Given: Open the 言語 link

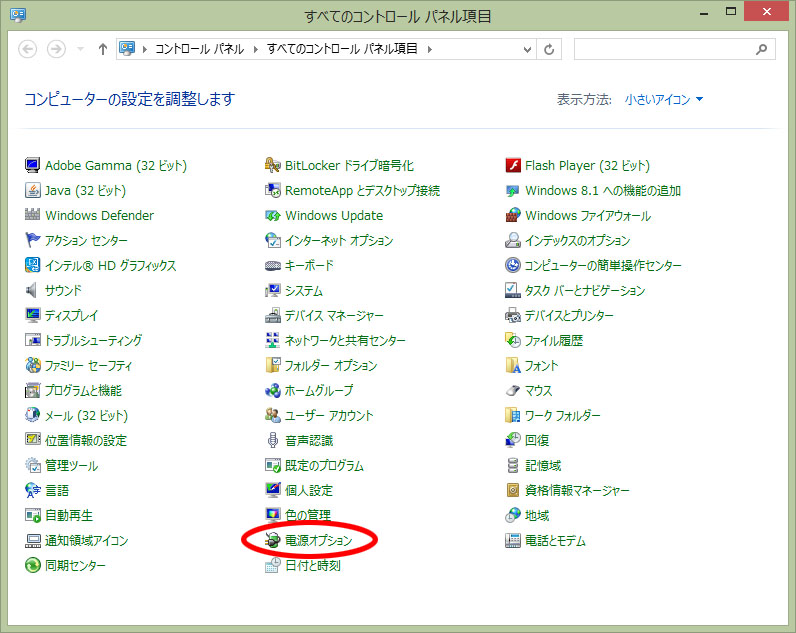Looking at the screenshot, I should pos(57,490).
